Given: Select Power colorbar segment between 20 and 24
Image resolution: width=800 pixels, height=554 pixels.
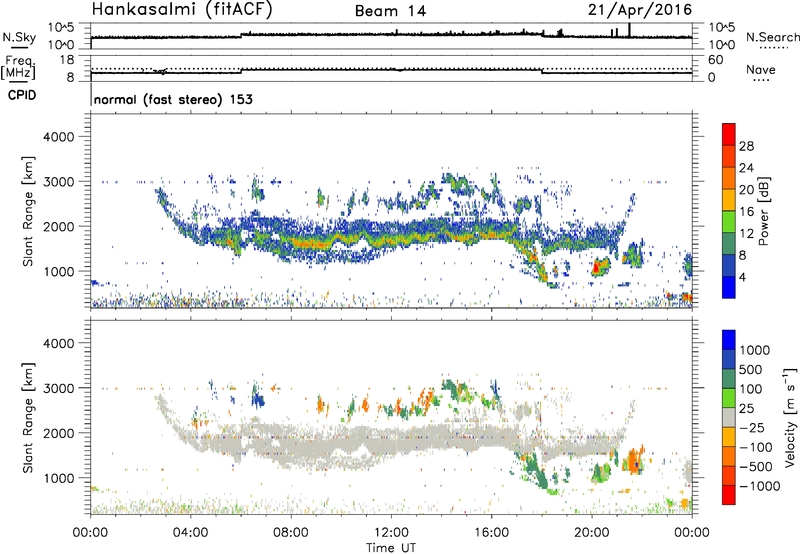Looking at the screenshot, I should (729, 178).
